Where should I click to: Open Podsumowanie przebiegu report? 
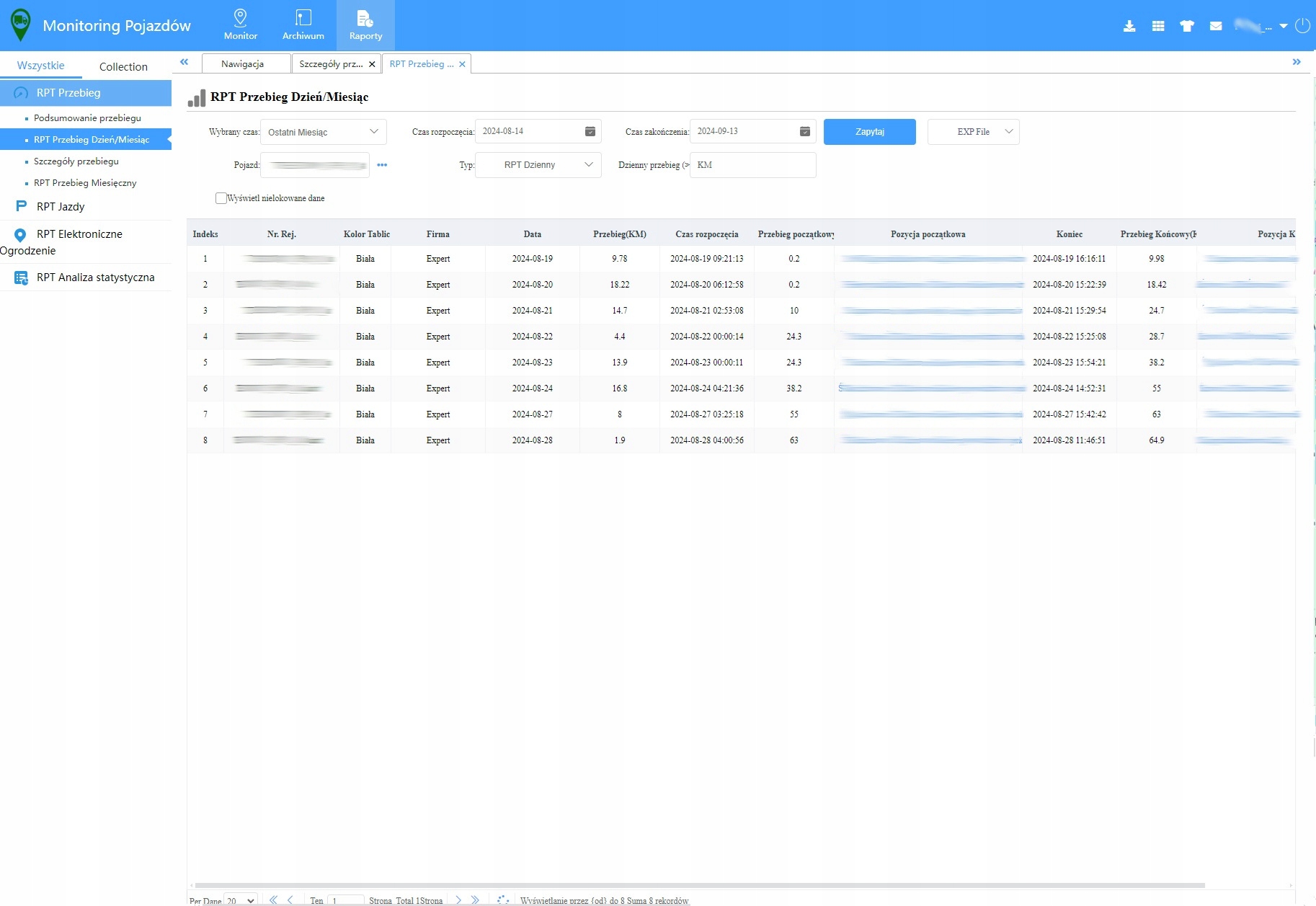tap(87, 117)
